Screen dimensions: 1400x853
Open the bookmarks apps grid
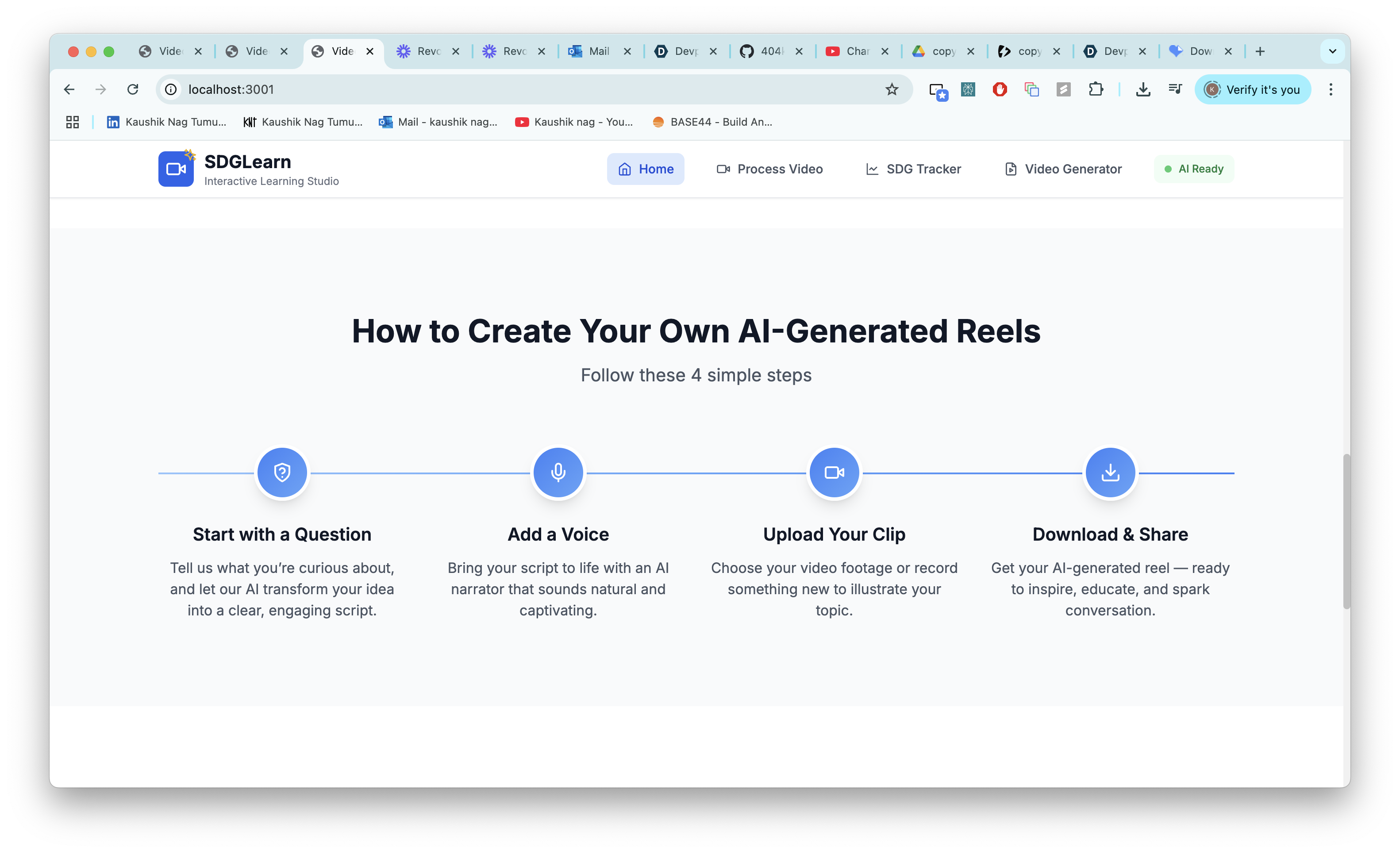click(72, 122)
